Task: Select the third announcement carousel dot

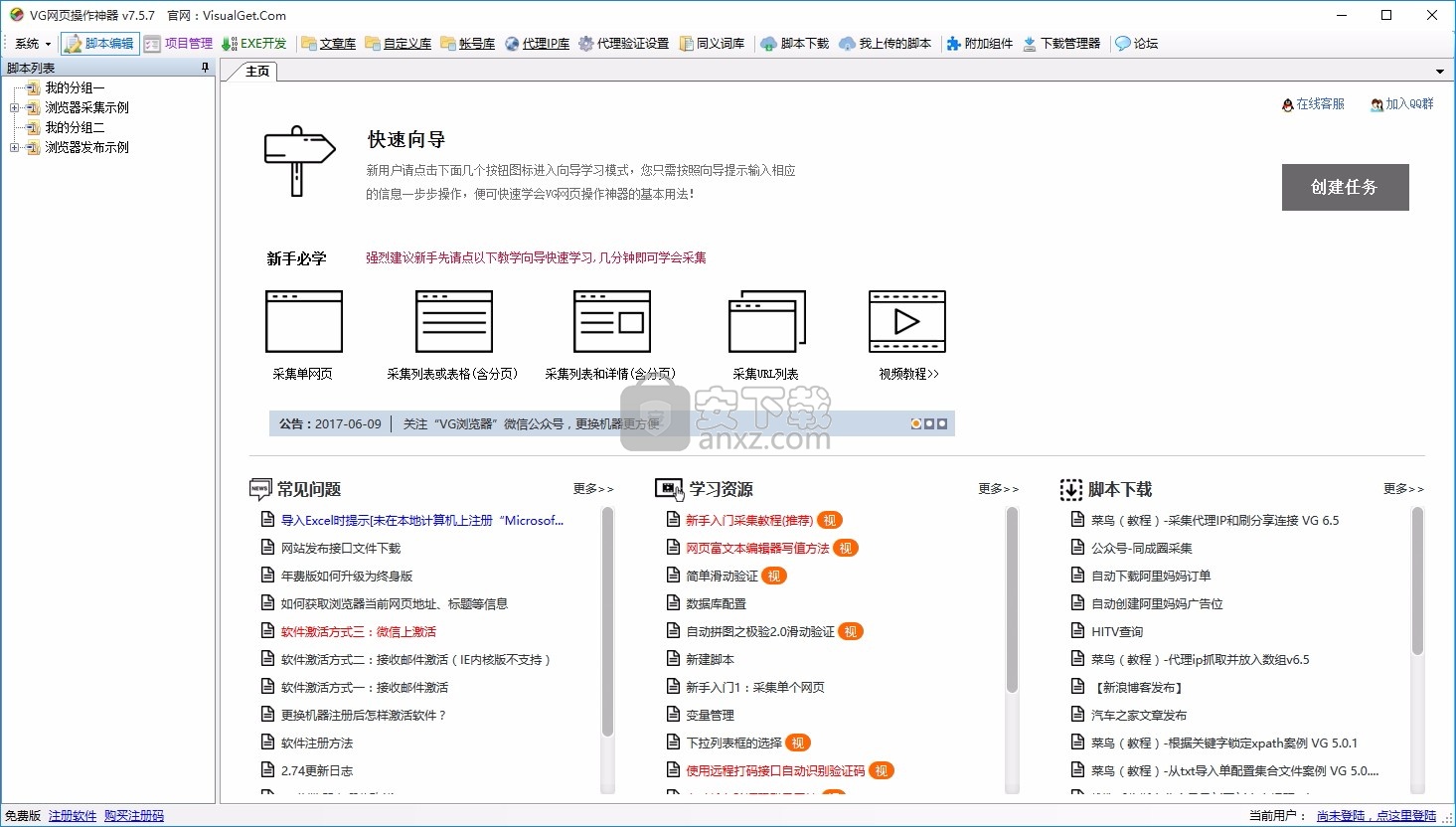Action: [x=942, y=423]
